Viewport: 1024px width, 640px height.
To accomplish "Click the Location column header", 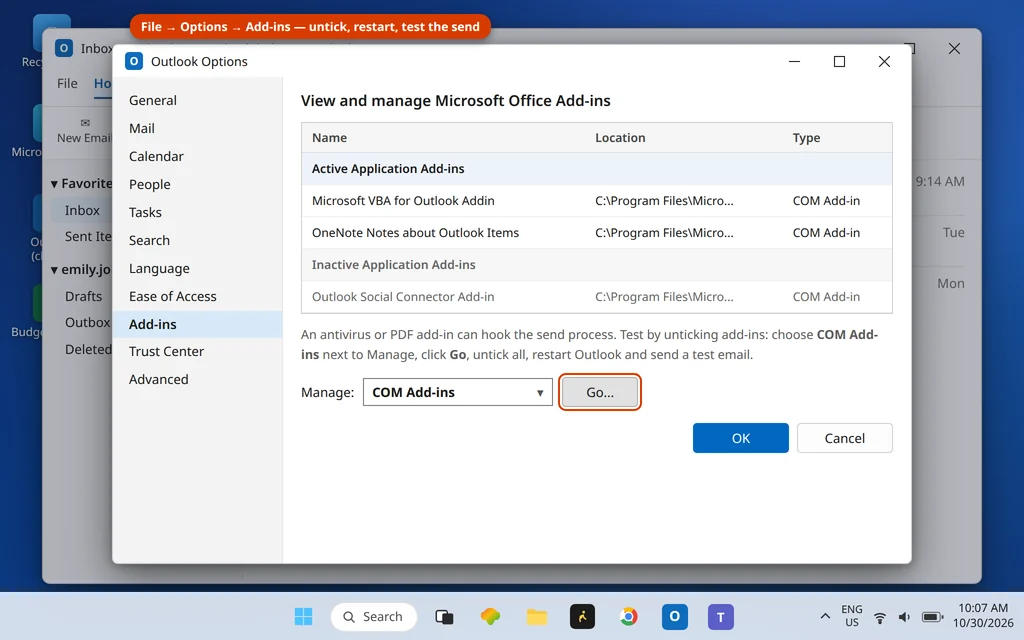I will coord(620,138).
